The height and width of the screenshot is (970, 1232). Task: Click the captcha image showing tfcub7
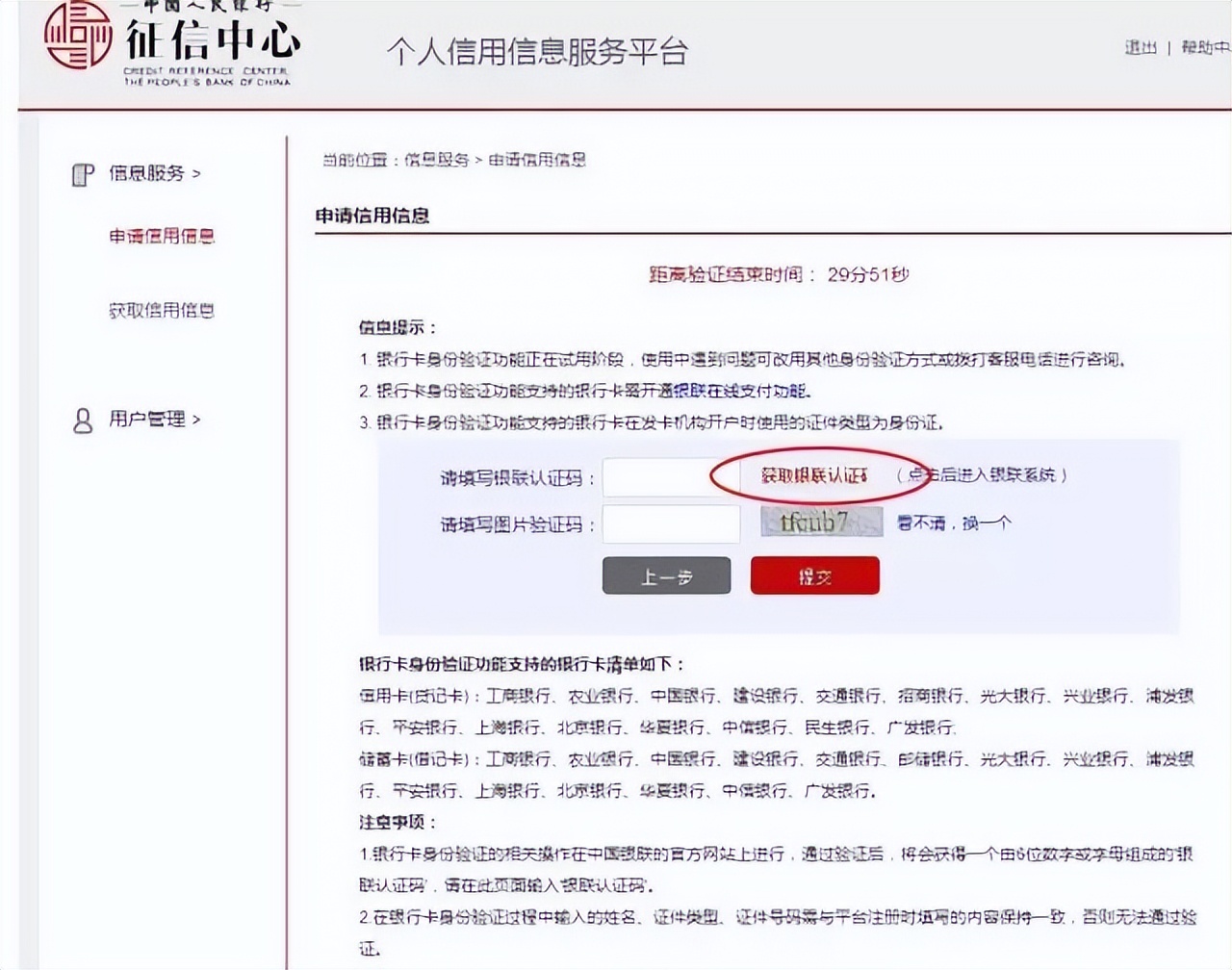(821, 523)
